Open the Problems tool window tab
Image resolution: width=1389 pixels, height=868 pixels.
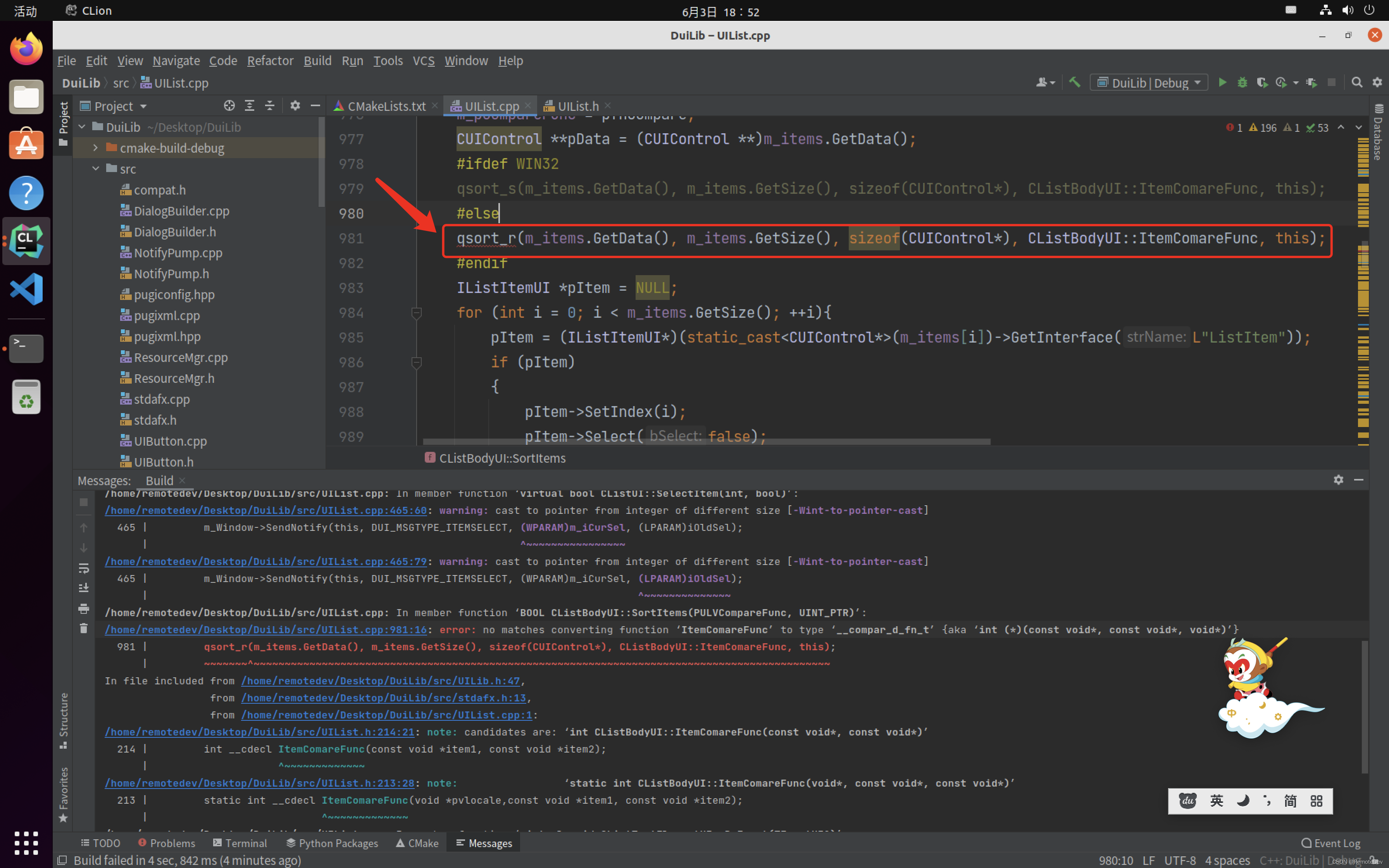tap(166, 843)
